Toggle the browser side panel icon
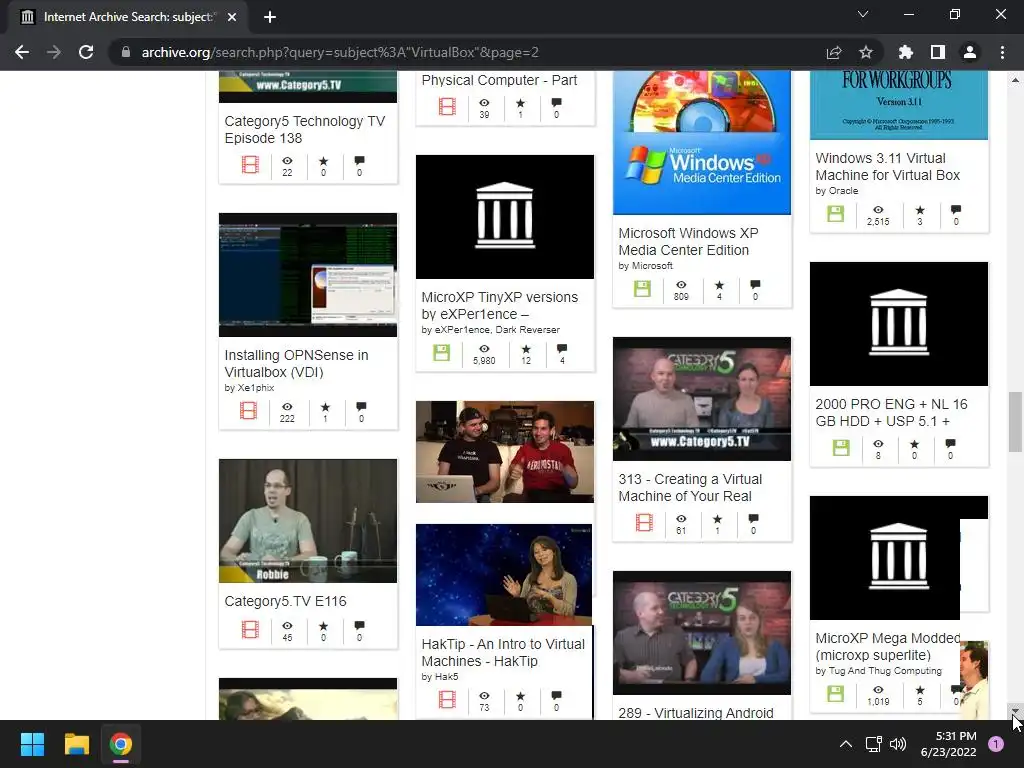 (x=938, y=52)
